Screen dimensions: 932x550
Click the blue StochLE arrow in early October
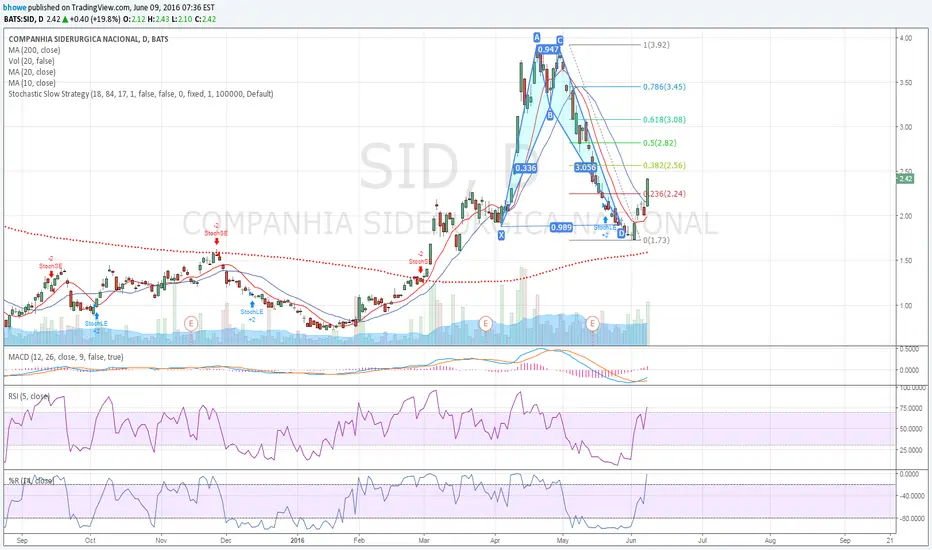(96, 316)
